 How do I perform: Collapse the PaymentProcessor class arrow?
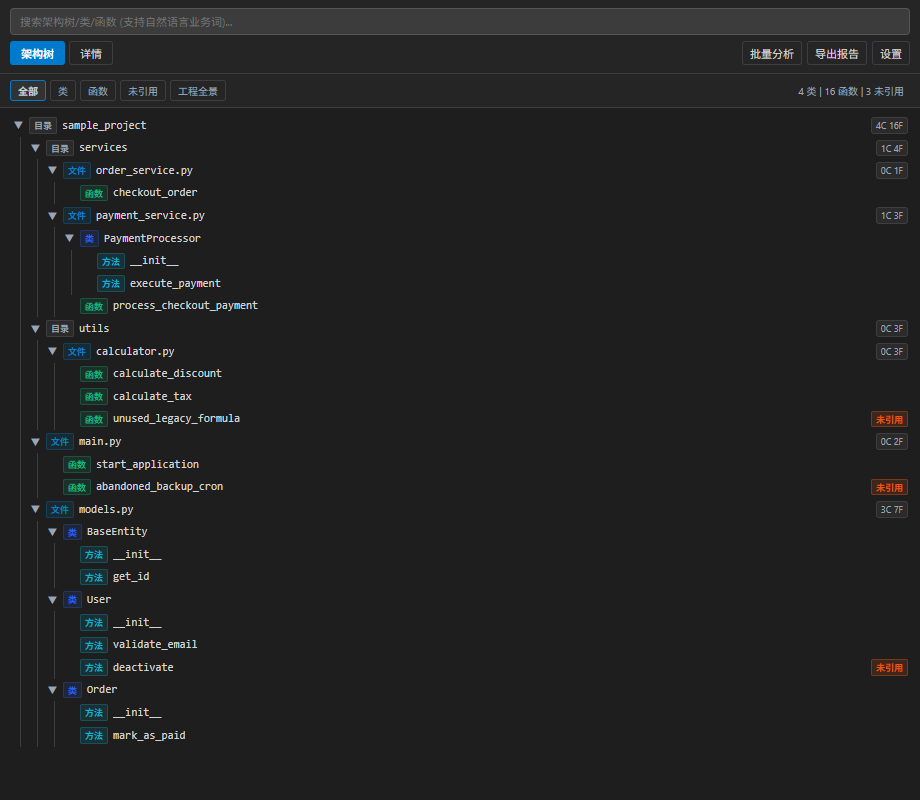69,238
